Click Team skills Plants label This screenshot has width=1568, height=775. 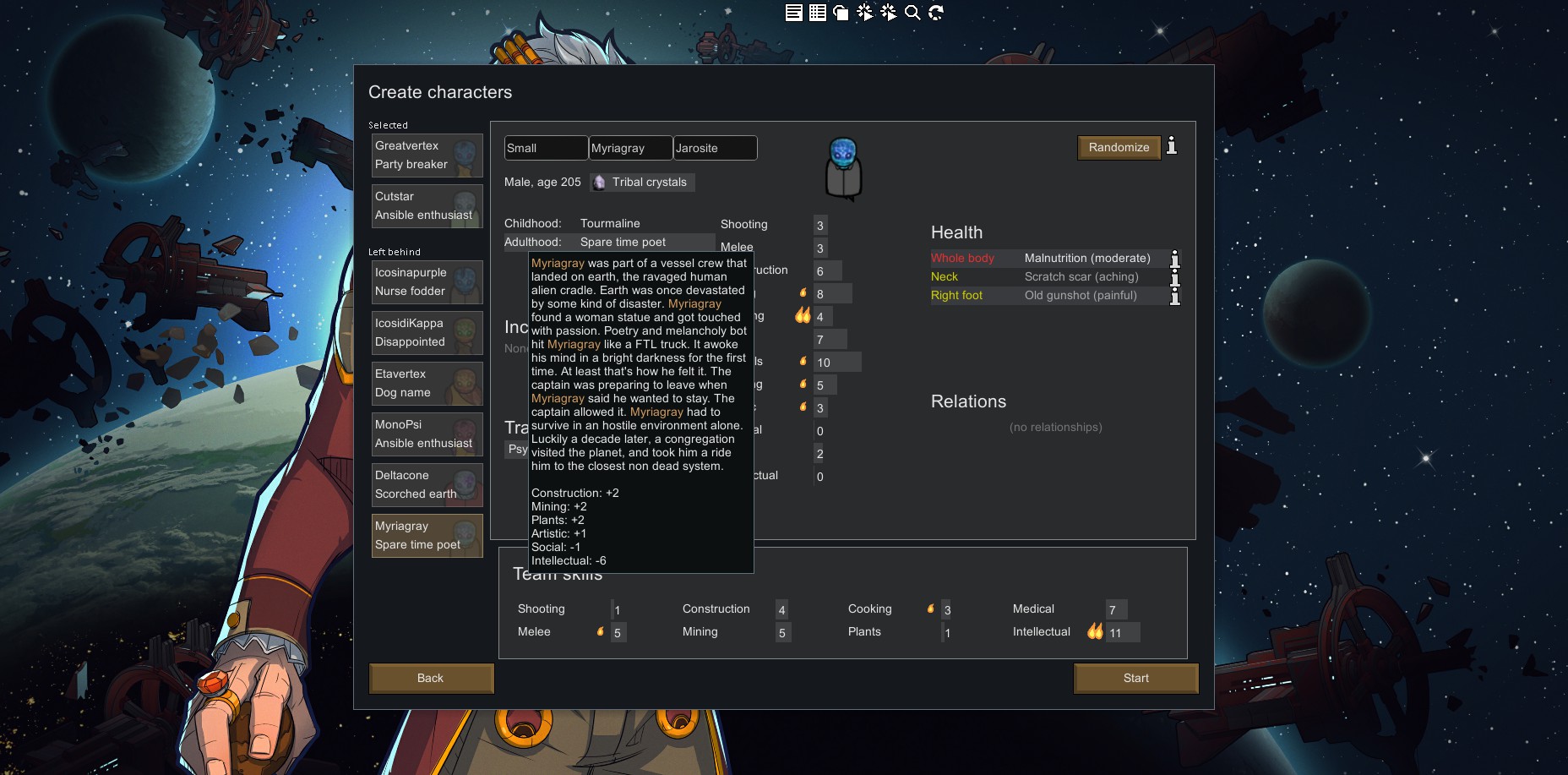pos(864,632)
